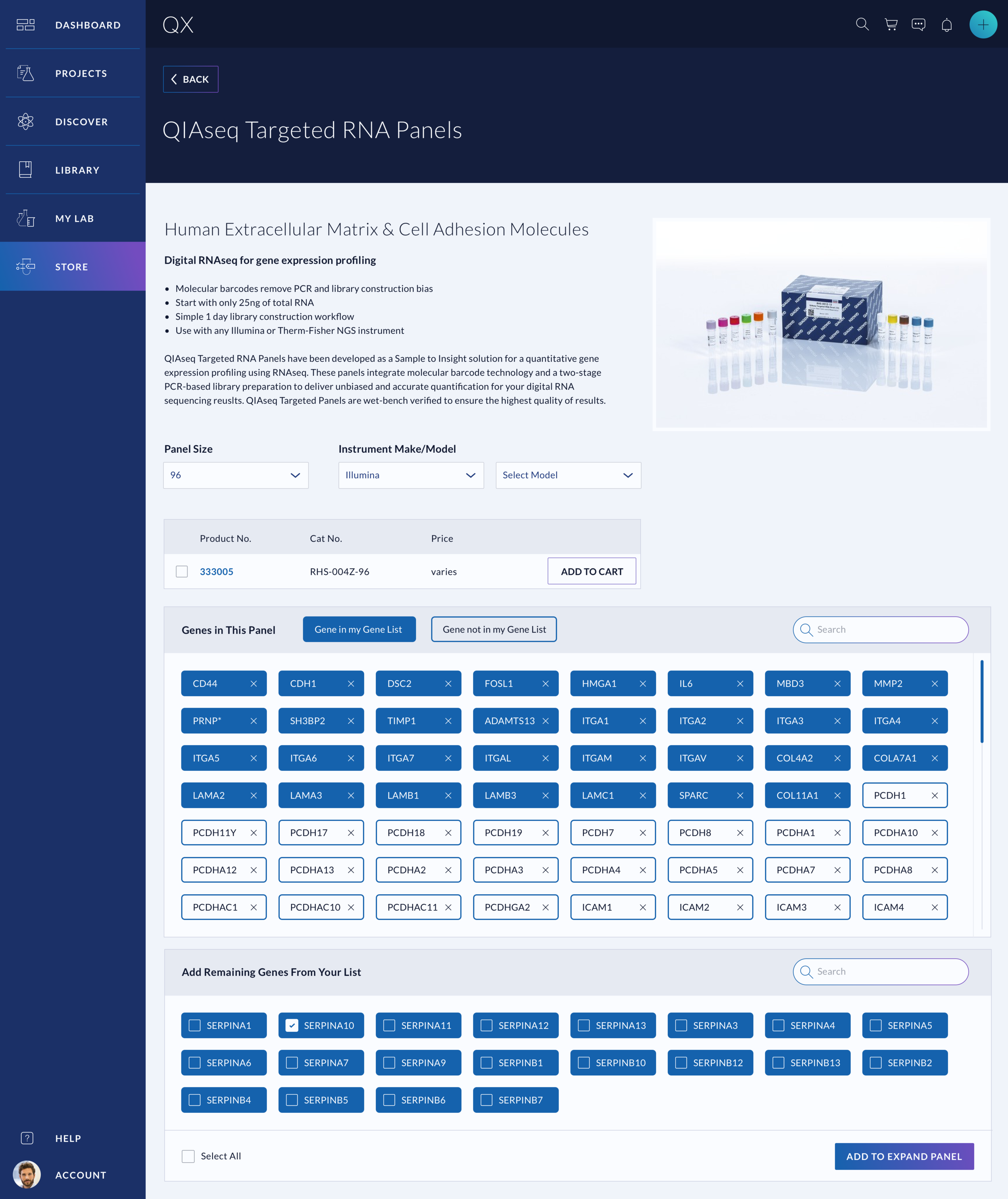Screen dimensions: 1008x1199
Task: Click the search magnifier in top bar
Action: pos(862,25)
